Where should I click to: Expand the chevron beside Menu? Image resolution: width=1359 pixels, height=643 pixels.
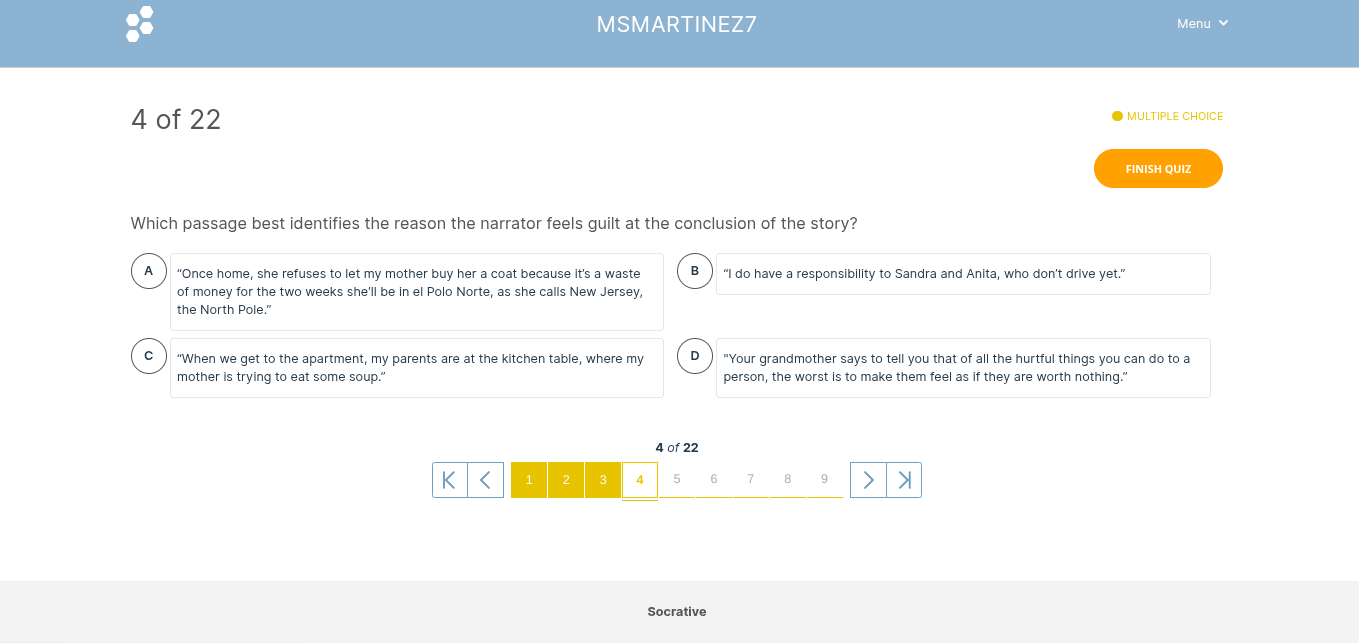1223,24
